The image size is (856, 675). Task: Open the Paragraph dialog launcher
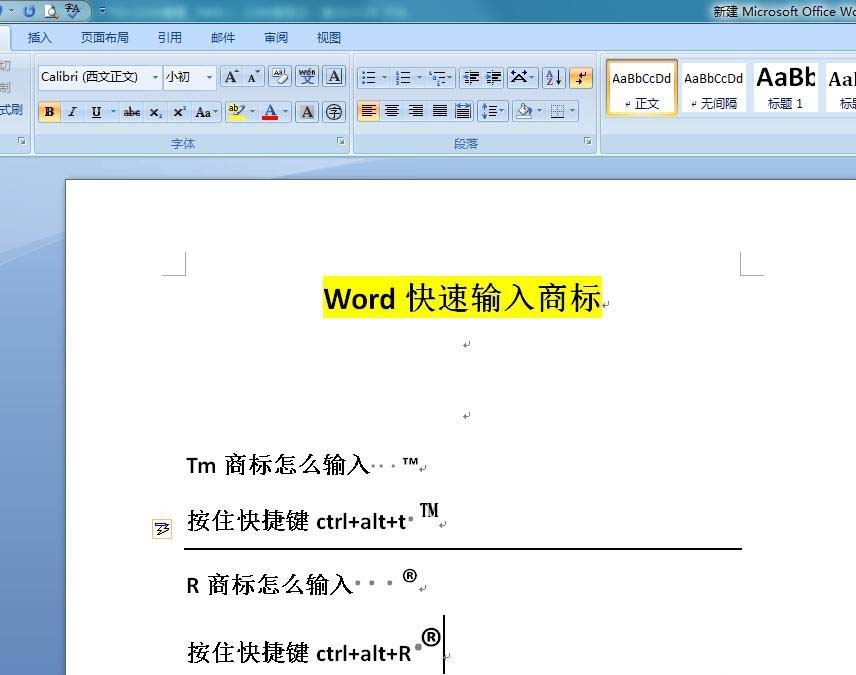[587, 141]
